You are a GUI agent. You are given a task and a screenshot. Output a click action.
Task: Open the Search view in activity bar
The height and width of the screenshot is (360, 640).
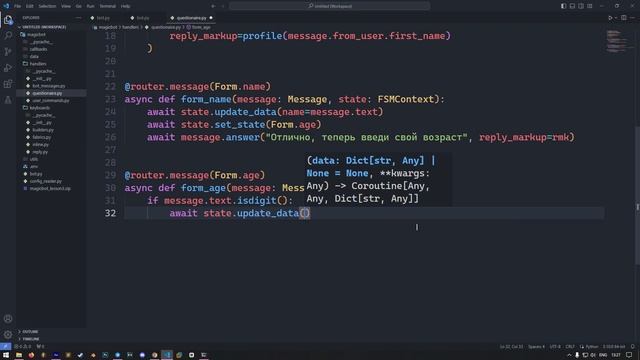click(x=8, y=36)
